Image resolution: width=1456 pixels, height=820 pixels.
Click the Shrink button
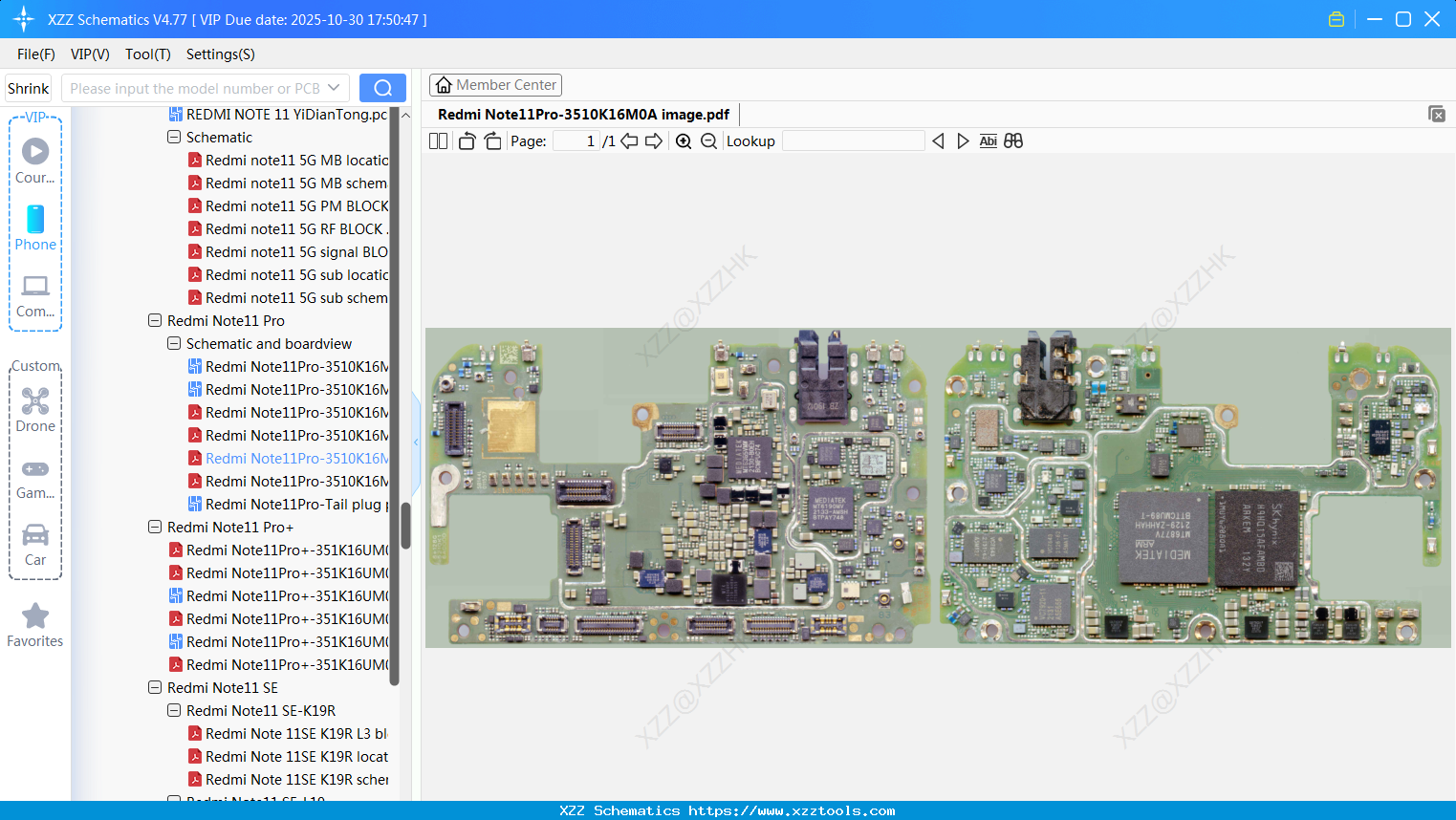(x=29, y=88)
